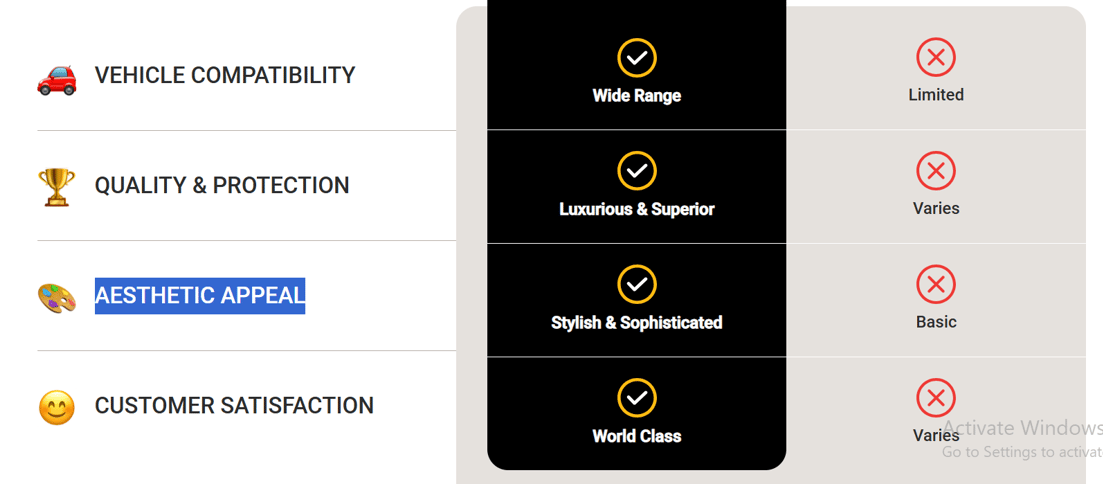Click the yellow checkmark above Luxurious & Superior
Viewport: 1103px width, 484px height.
tap(637, 171)
